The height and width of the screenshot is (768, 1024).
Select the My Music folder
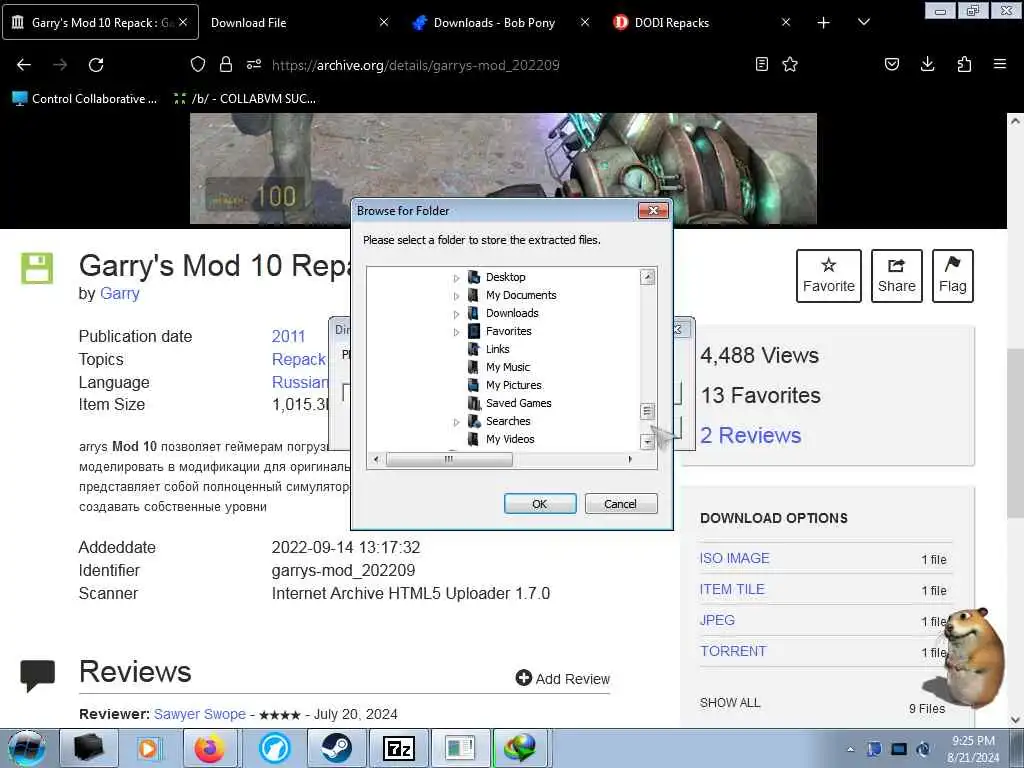pos(507,367)
